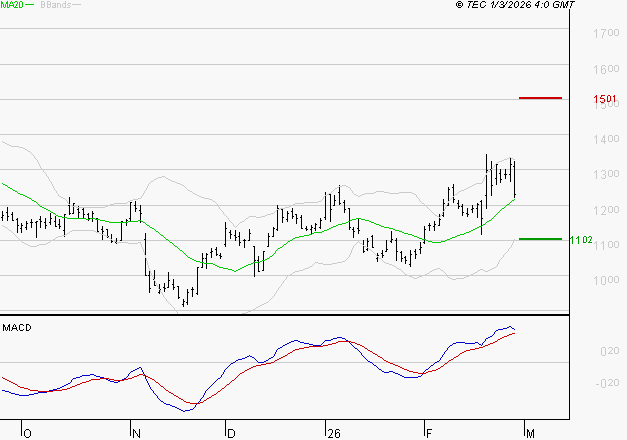Click the MA20 legend label
This screenshot has height=440, width=627.
tap(12, 5)
